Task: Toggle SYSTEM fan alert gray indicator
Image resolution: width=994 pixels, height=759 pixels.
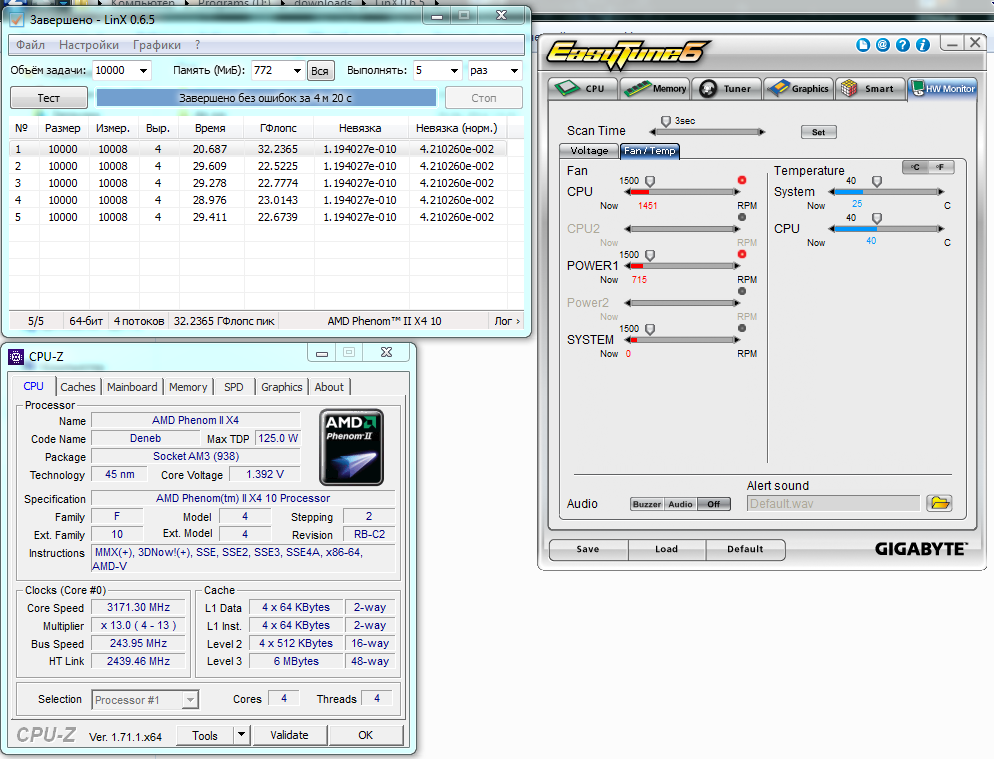Action: pyautogui.click(x=742, y=328)
